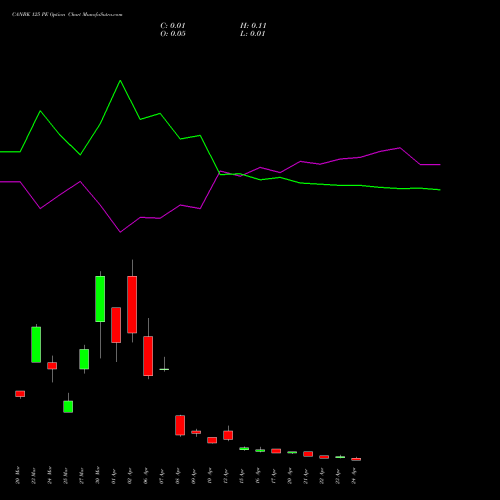Select the open value 'O: 0.05'
The width and height of the screenshot is (500, 500).
(173, 34)
